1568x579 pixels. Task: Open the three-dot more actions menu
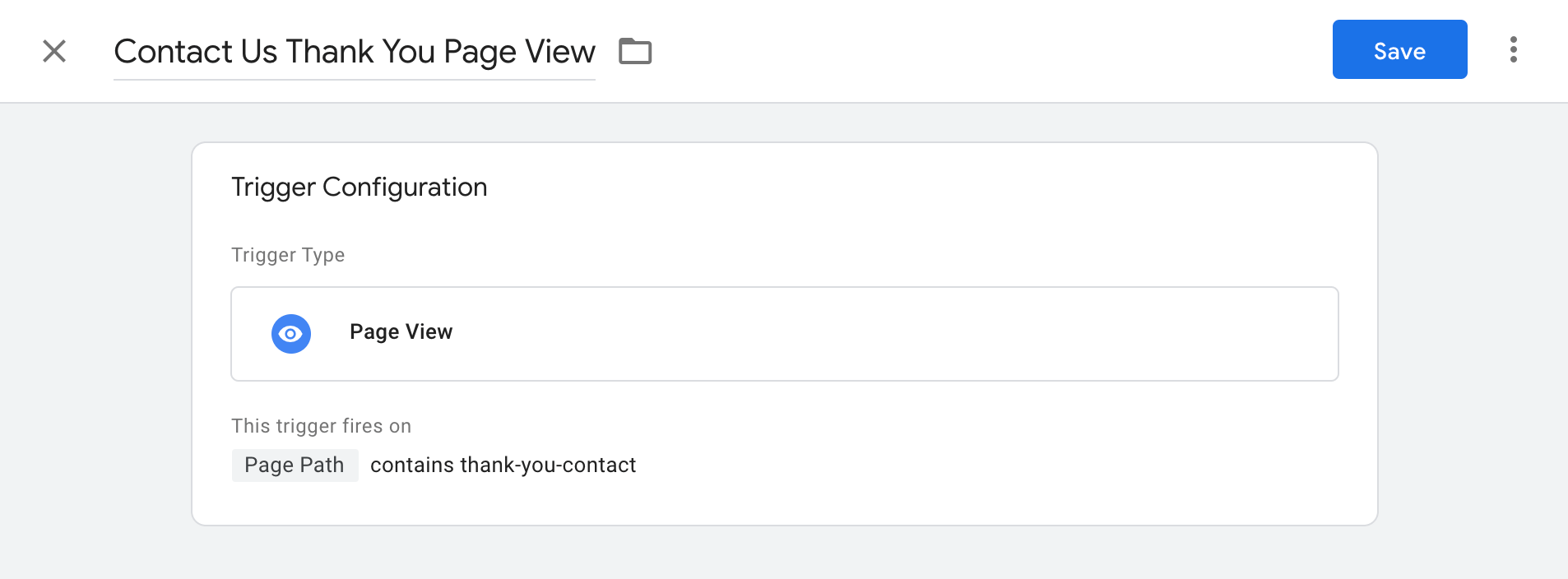point(1514,49)
